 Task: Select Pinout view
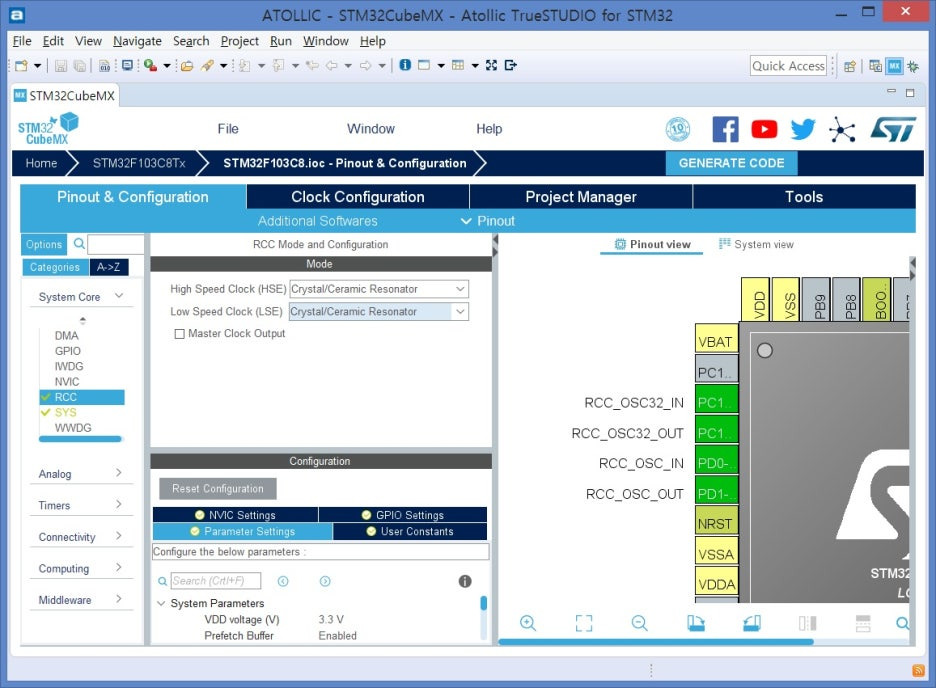[652, 244]
